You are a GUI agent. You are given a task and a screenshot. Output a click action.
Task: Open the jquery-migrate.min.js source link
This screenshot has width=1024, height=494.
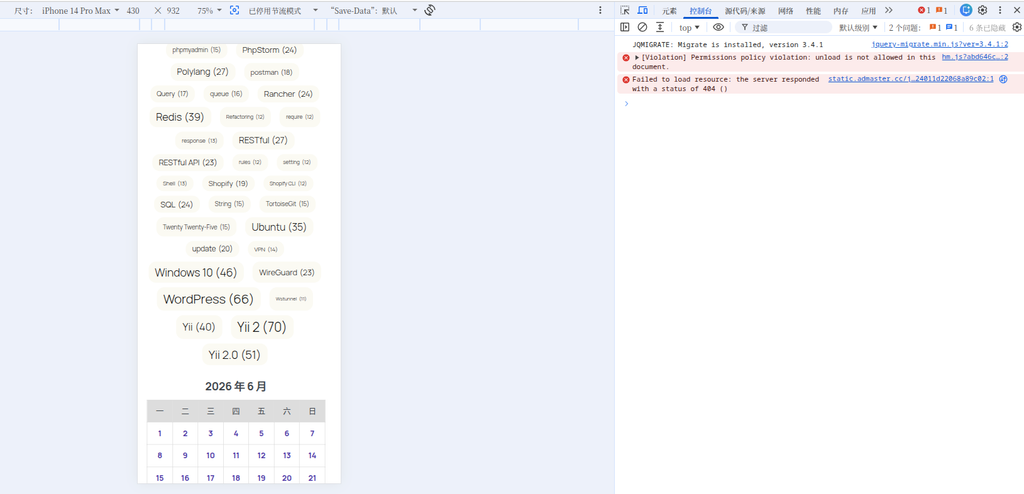[x=940, y=44]
